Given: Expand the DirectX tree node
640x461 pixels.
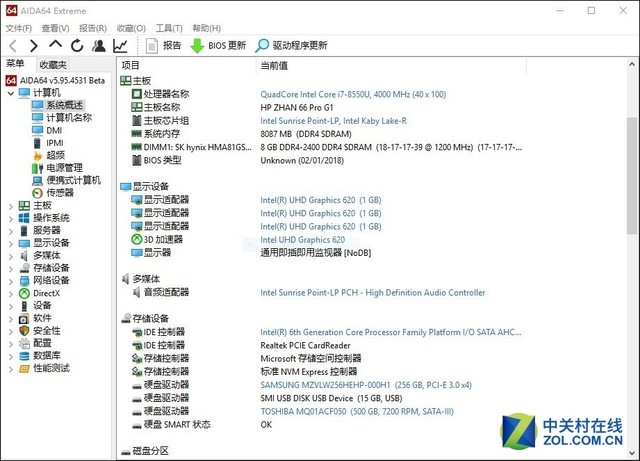Looking at the screenshot, I should [11, 293].
